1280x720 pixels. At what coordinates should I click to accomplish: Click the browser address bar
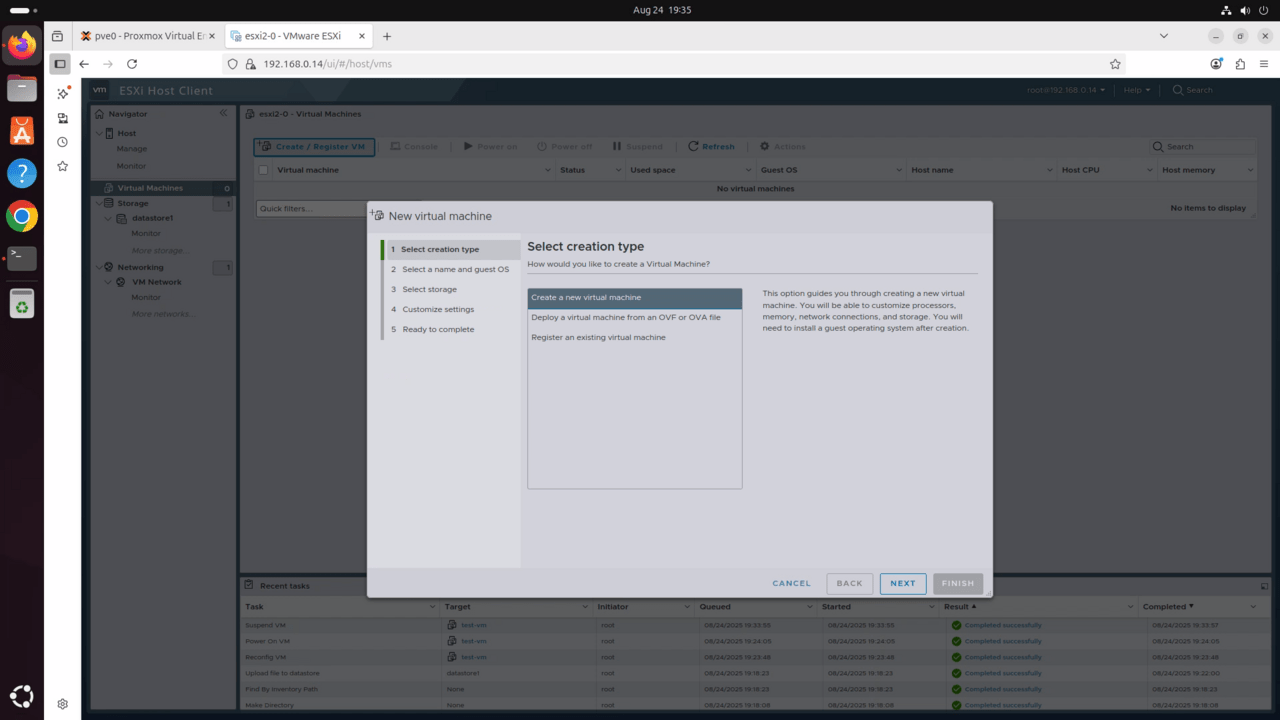click(675, 64)
